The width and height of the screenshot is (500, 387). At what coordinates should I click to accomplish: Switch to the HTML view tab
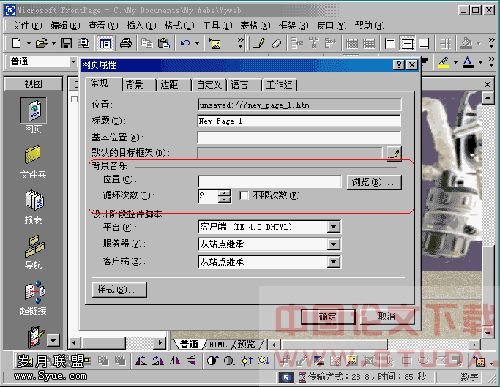218,344
